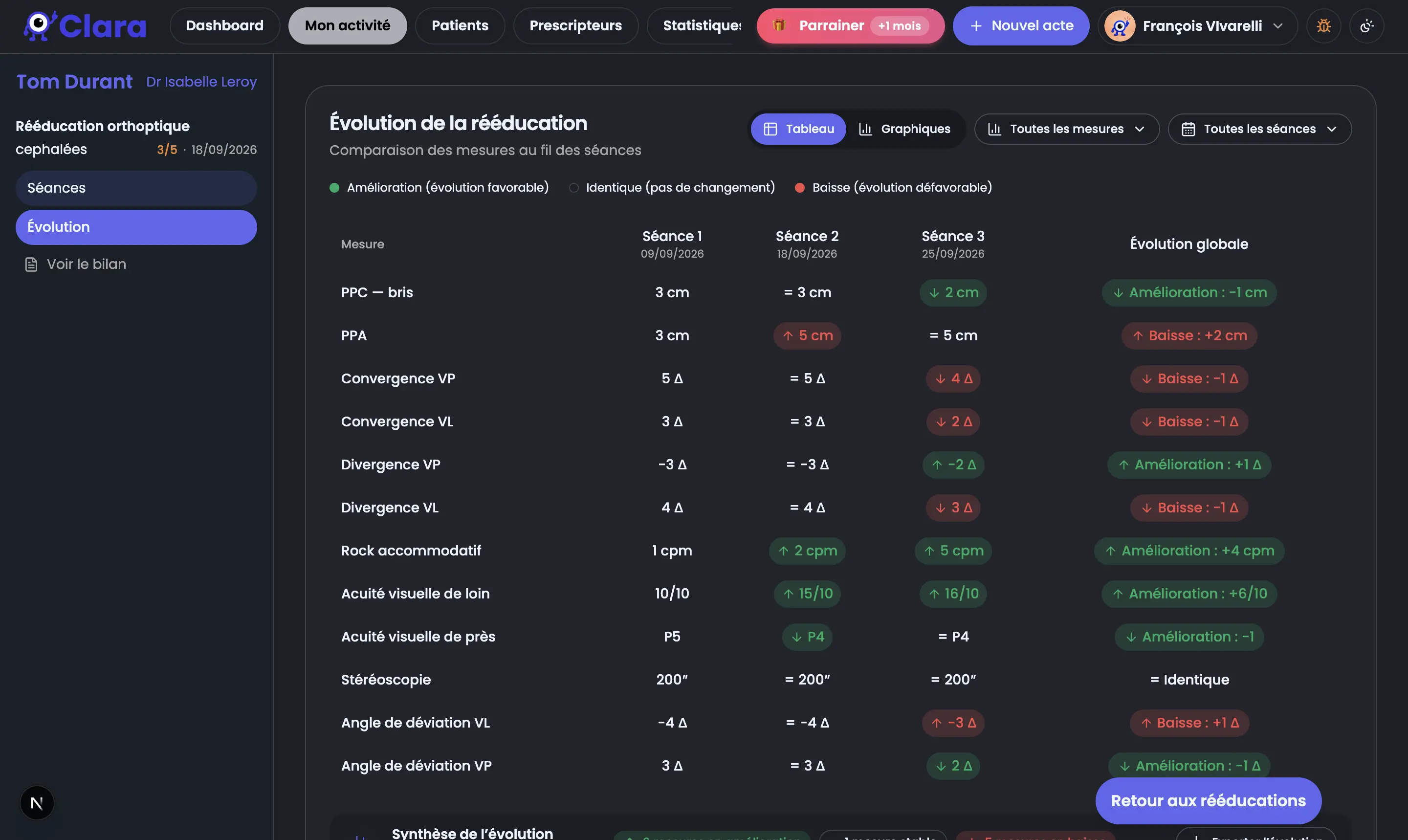Viewport: 1408px width, 840px height.
Task: Click the Parrainer +1 mois button
Action: point(850,25)
